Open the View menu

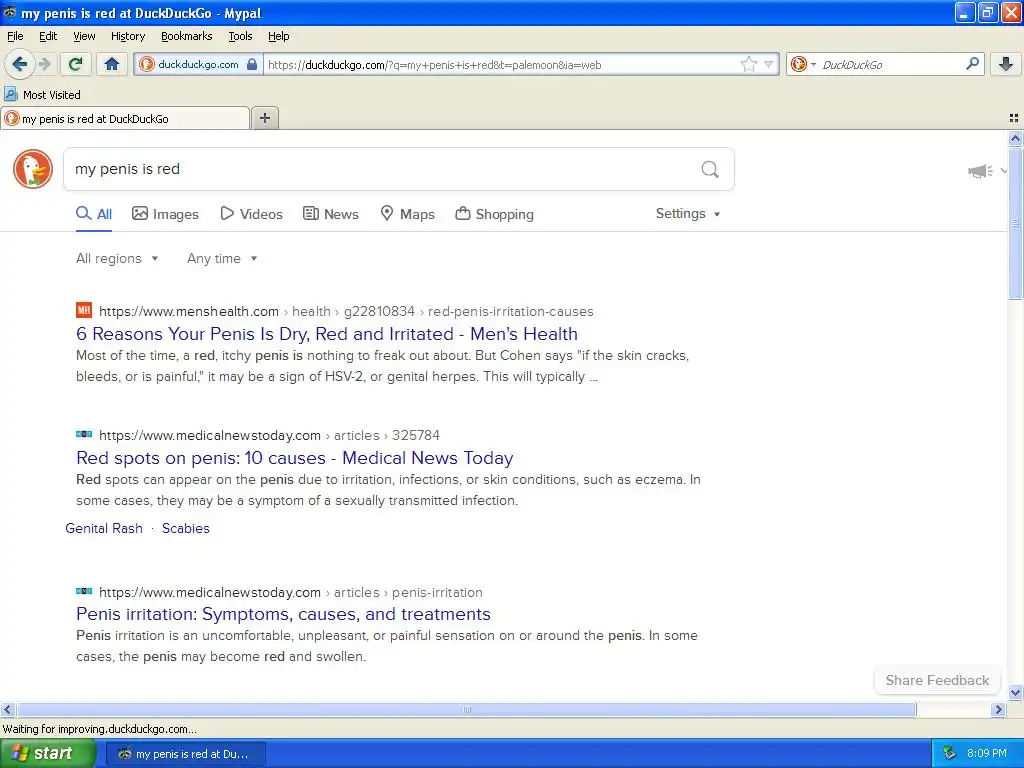[x=84, y=36]
